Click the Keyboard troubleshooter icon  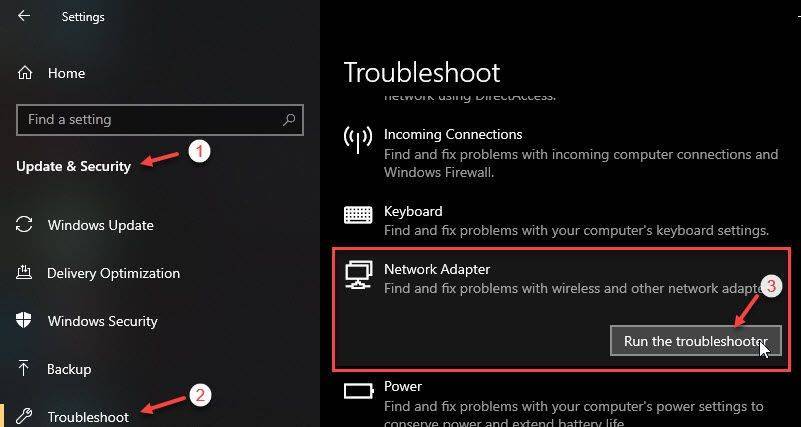tap(358, 214)
